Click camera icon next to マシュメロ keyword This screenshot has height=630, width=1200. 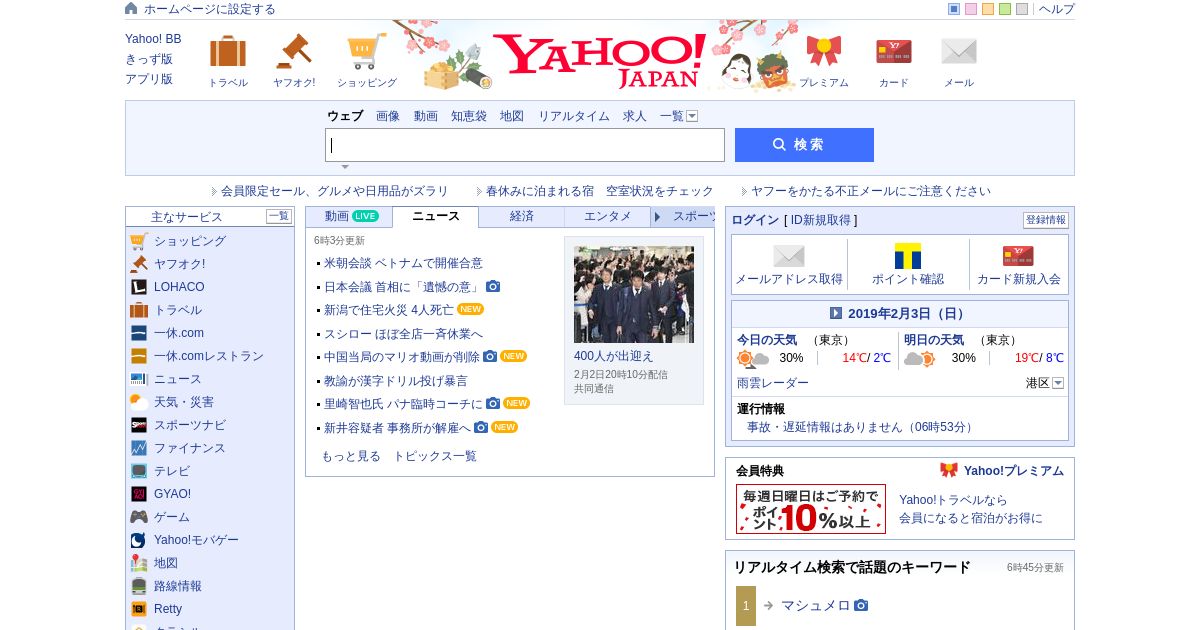pyautogui.click(x=861, y=605)
